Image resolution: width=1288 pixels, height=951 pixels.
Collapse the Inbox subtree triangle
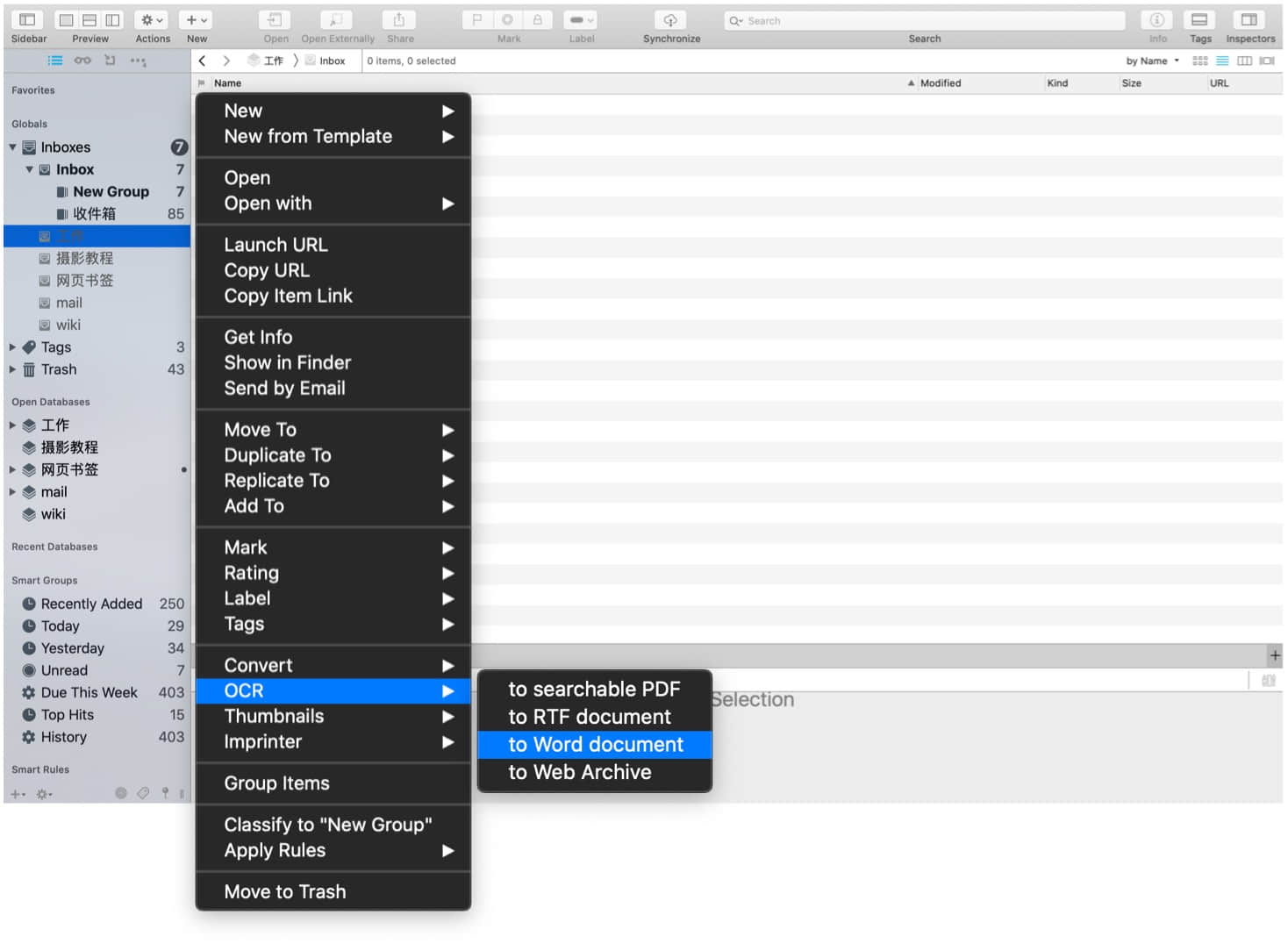click(x=29, y=169)
